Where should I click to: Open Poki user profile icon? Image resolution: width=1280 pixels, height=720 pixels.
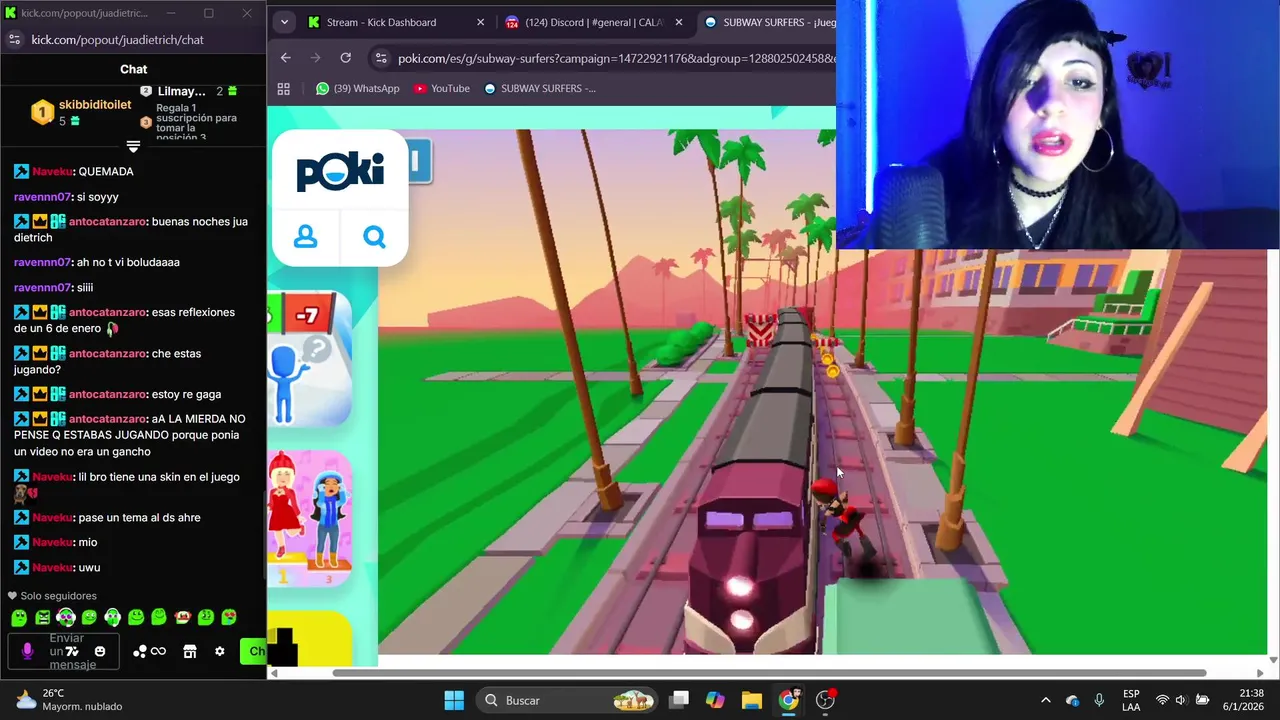coord(306,237)
